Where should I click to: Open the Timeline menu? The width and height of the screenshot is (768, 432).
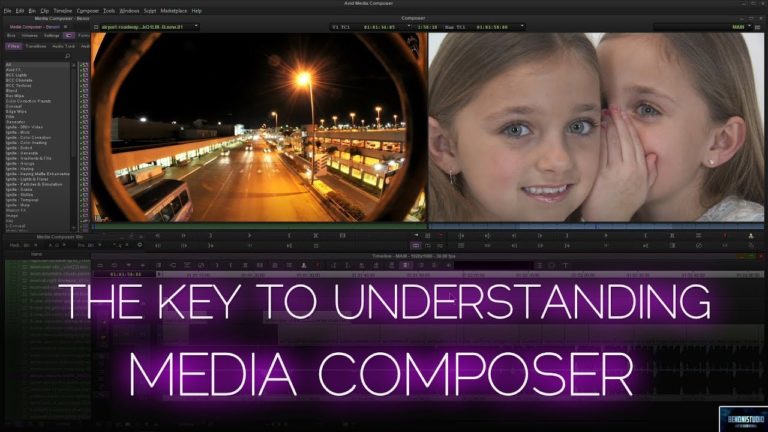tap(63, 11)
